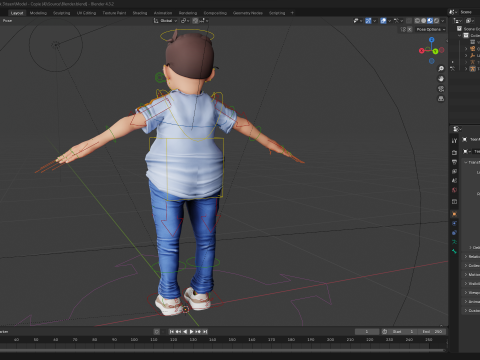Screen dimensions: 480x360
Task: Toggle the snapping magnet icon
Action: coord(195,21)
